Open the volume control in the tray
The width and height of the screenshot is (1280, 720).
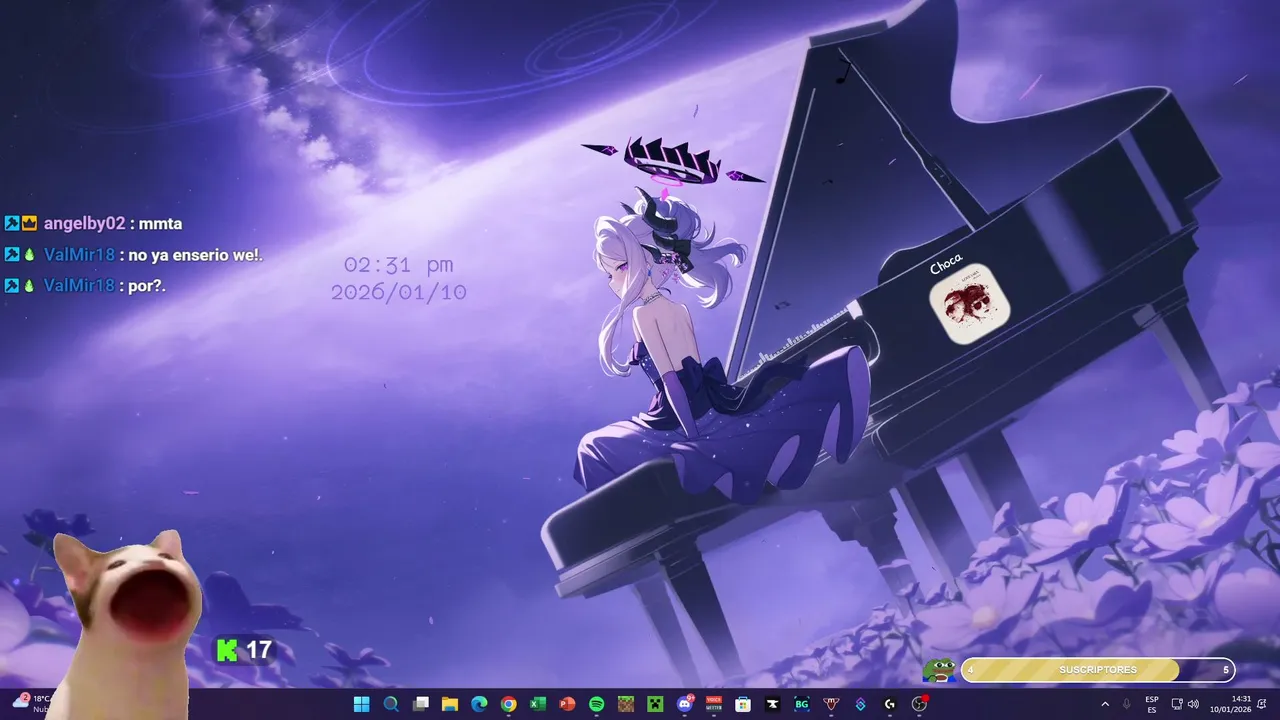[1193, 704]
